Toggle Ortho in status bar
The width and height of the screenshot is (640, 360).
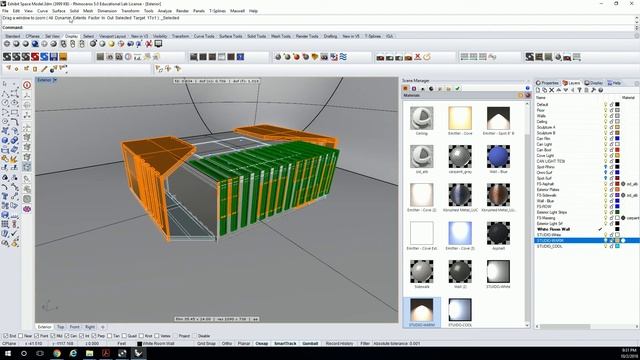pyautogui.click(x=227, y=344)
